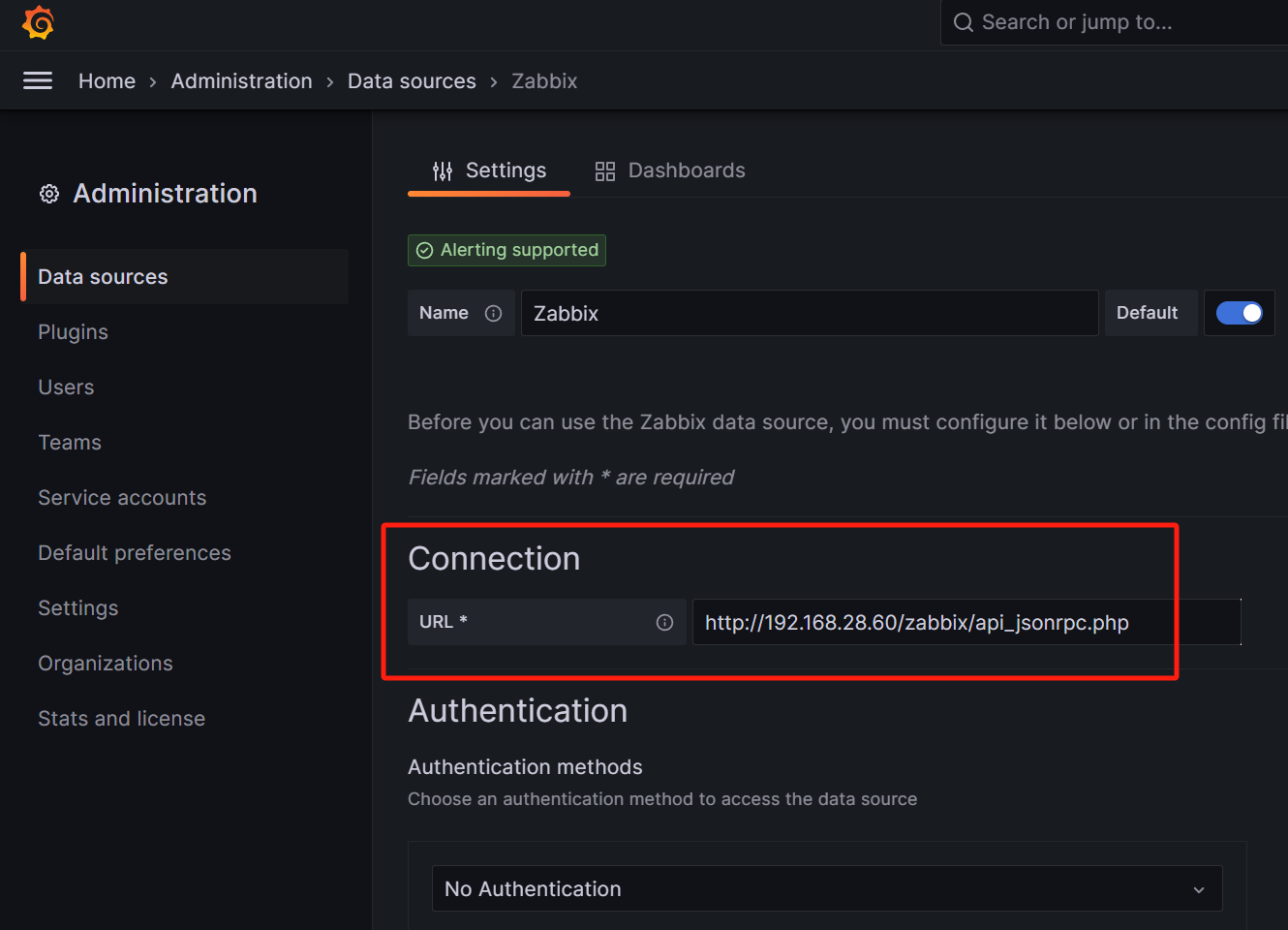Screen dimensions: 1288x930
Task: Click the Grafana logo icon
Action: tap(38, 22)
